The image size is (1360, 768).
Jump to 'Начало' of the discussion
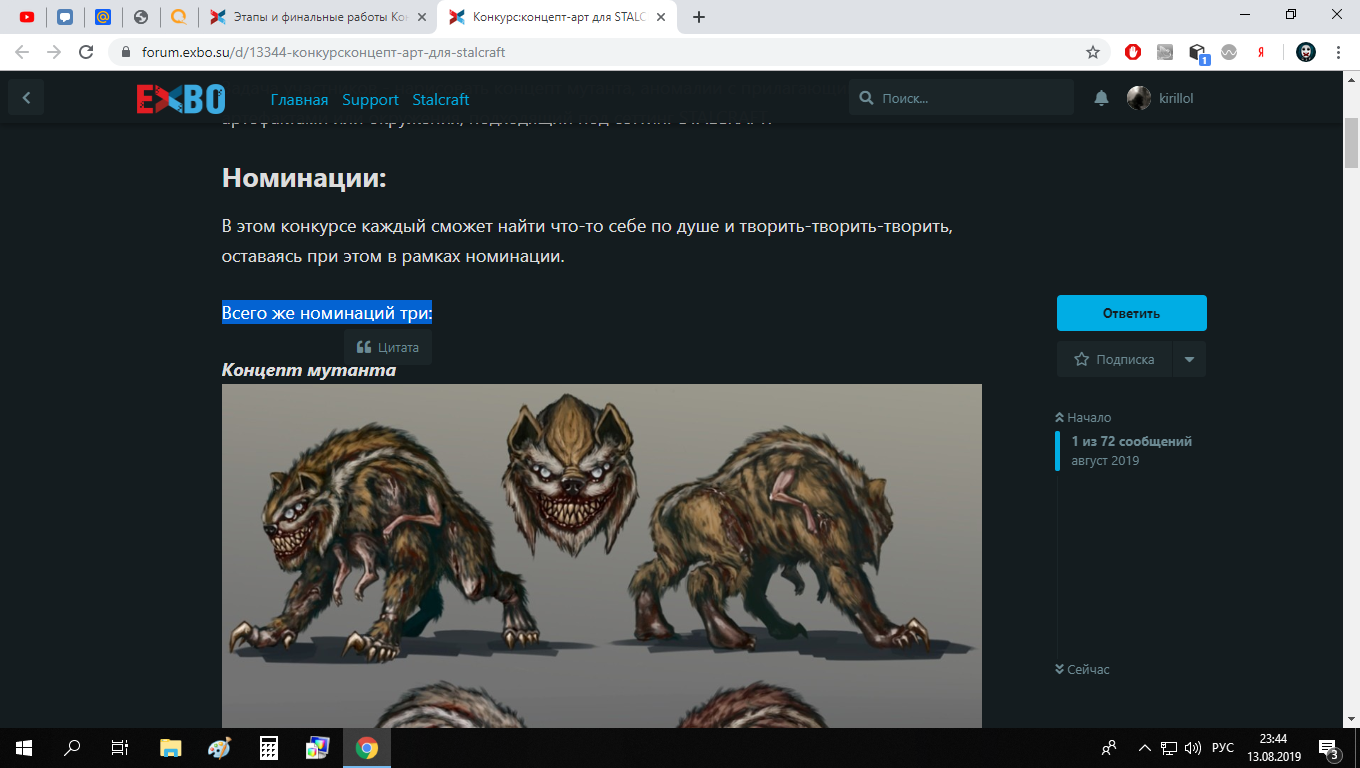click(1083, 417)
